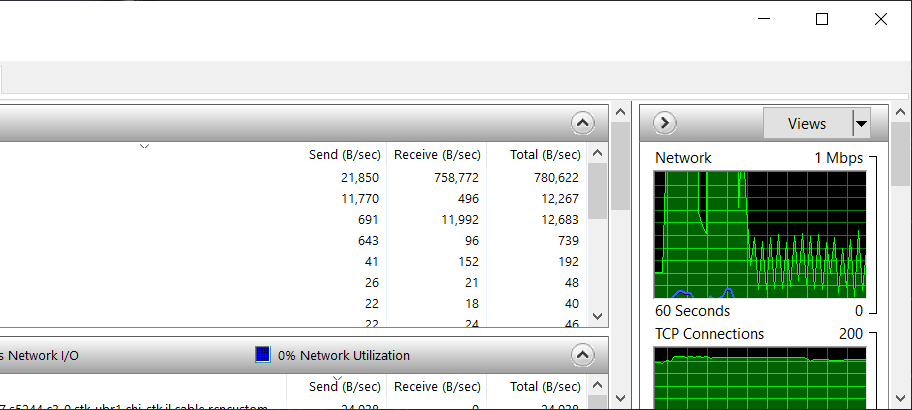This screenshot has width=912, height=410.
Task: Select the receive value 758,772
Action: tap(457, 177)
